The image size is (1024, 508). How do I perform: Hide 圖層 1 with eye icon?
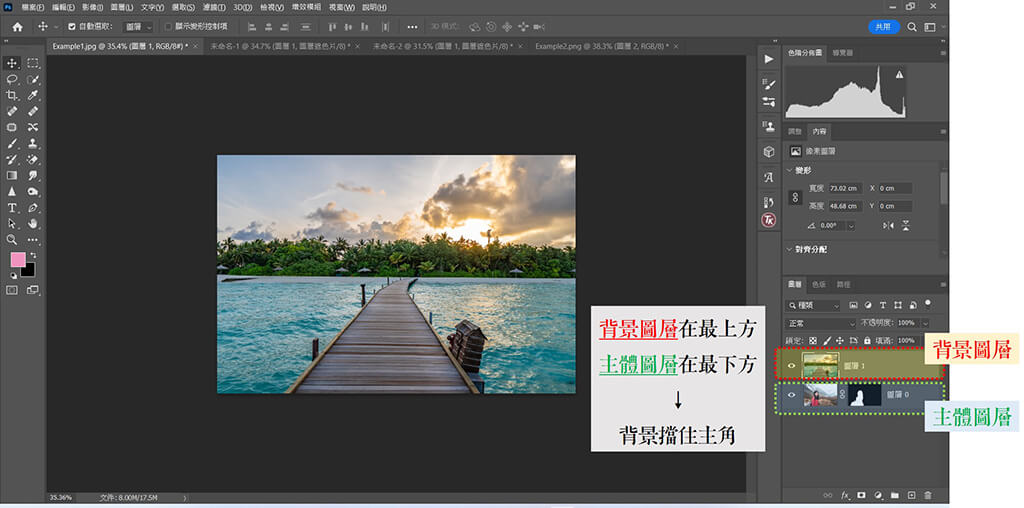coord(792,366)
